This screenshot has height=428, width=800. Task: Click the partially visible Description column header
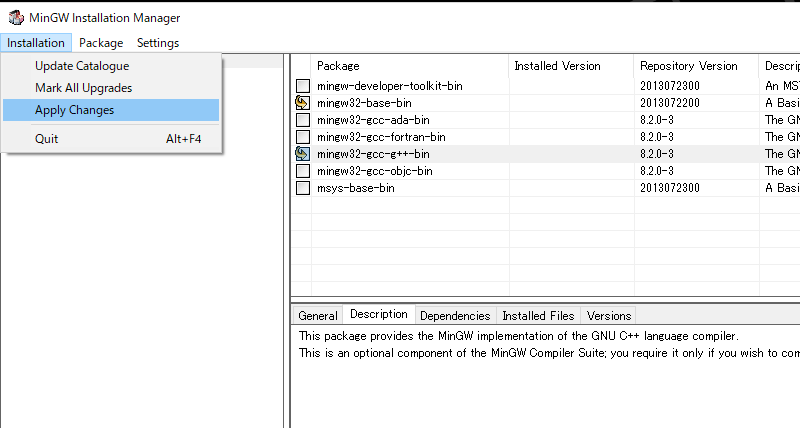pyautogui.click(x=780, y=66)
